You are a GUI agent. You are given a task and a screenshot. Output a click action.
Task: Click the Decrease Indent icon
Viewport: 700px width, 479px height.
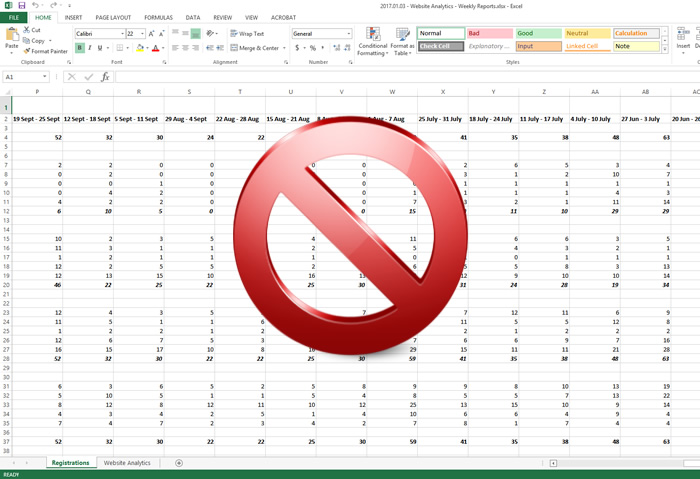point(210,48)
